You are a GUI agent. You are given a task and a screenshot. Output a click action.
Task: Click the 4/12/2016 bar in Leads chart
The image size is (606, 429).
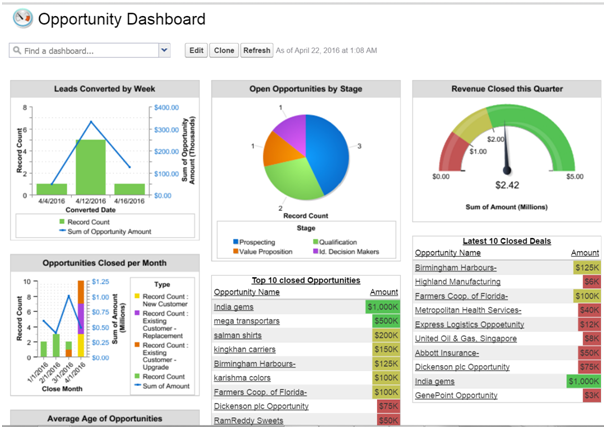coord(90,167)
